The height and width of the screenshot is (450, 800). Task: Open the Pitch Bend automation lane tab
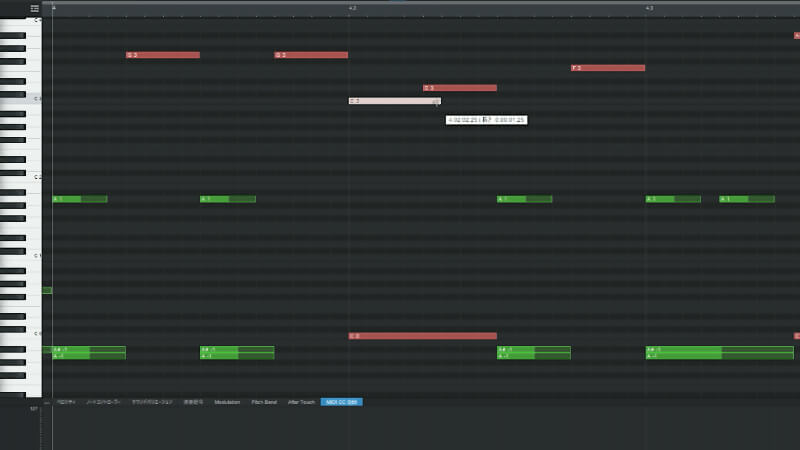[264, 402]
